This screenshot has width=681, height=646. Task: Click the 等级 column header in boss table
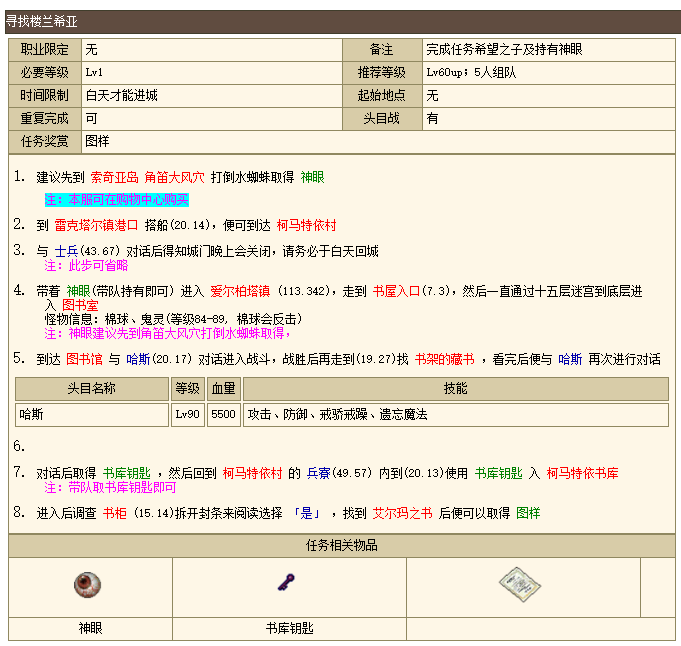point(188,388)
